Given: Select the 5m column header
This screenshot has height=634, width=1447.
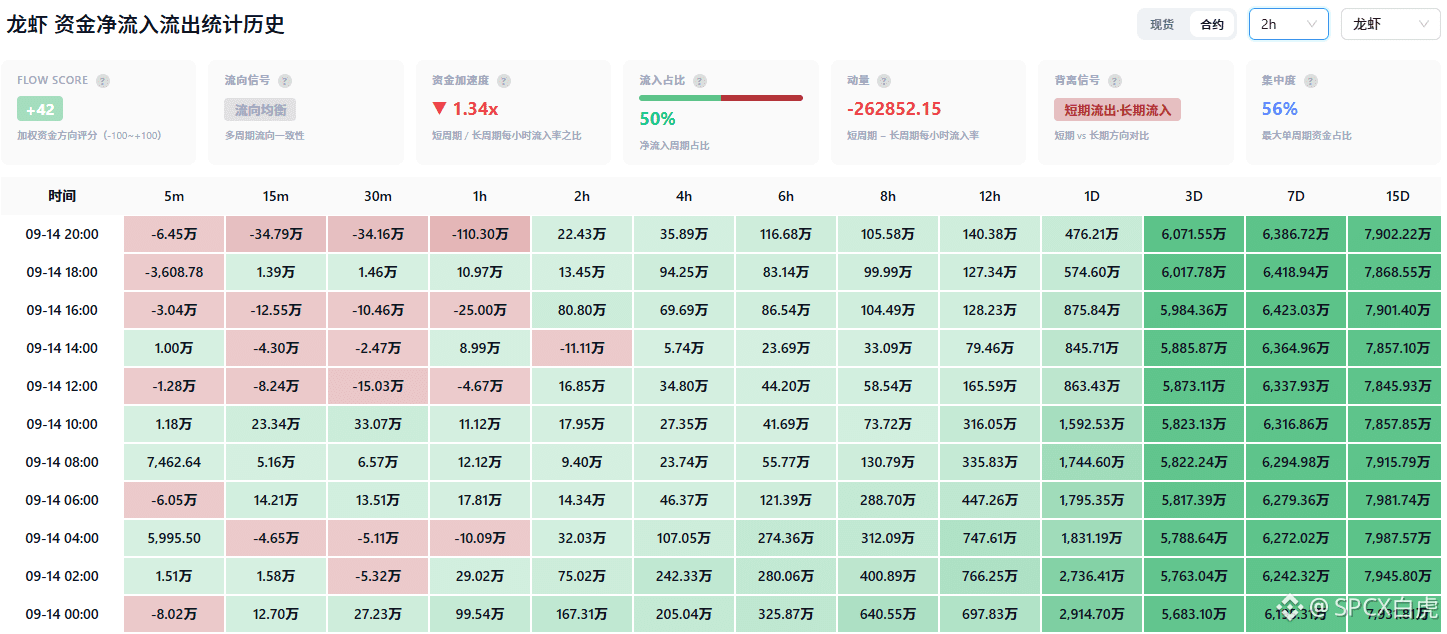Looking at the screenshot, I should [174, 196].
